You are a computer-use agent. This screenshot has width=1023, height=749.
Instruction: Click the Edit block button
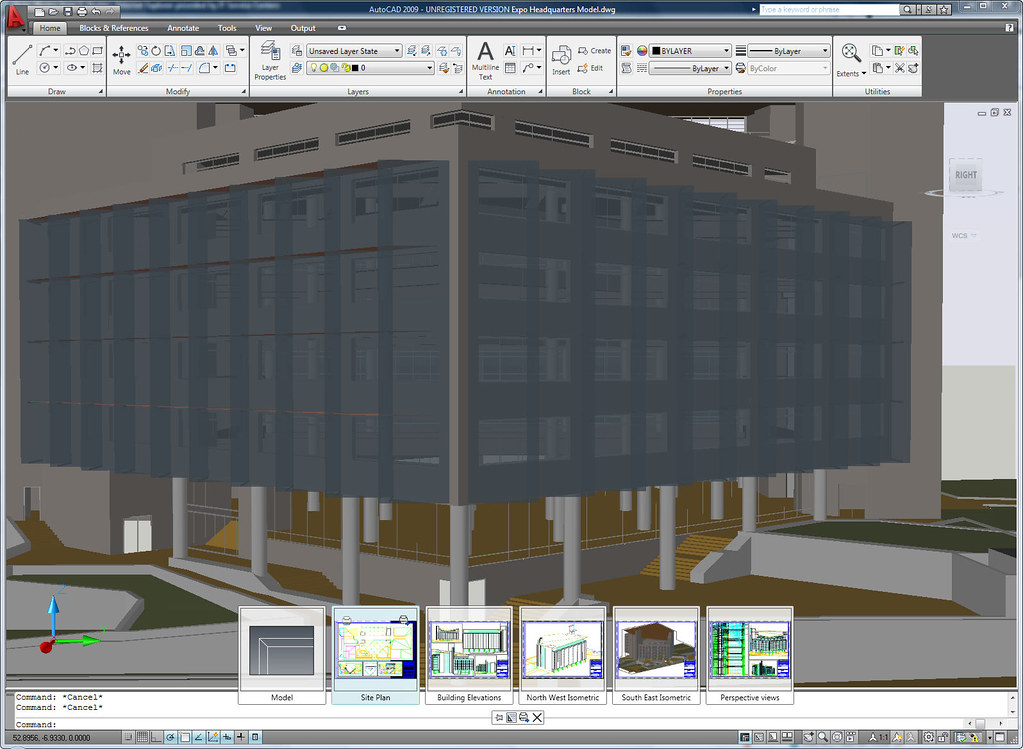[x=590, y=68]
